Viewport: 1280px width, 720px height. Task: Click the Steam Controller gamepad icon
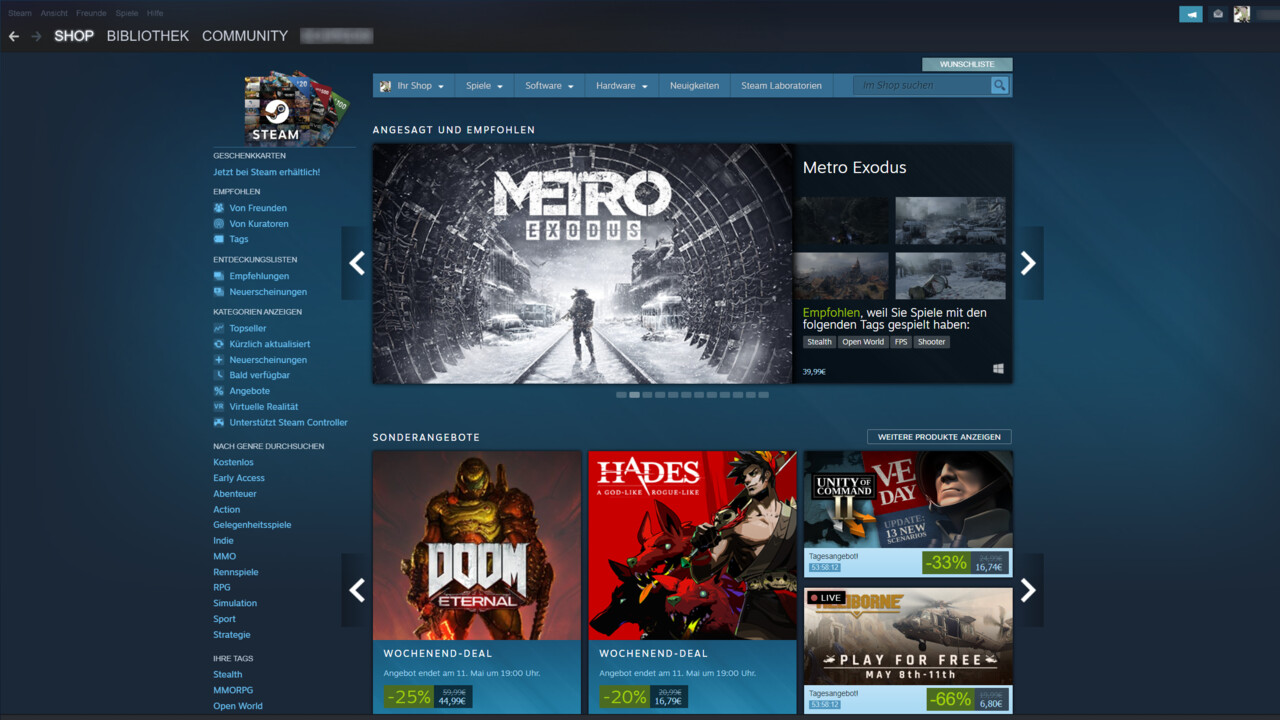pyautogui.click(x=219, y=422)
